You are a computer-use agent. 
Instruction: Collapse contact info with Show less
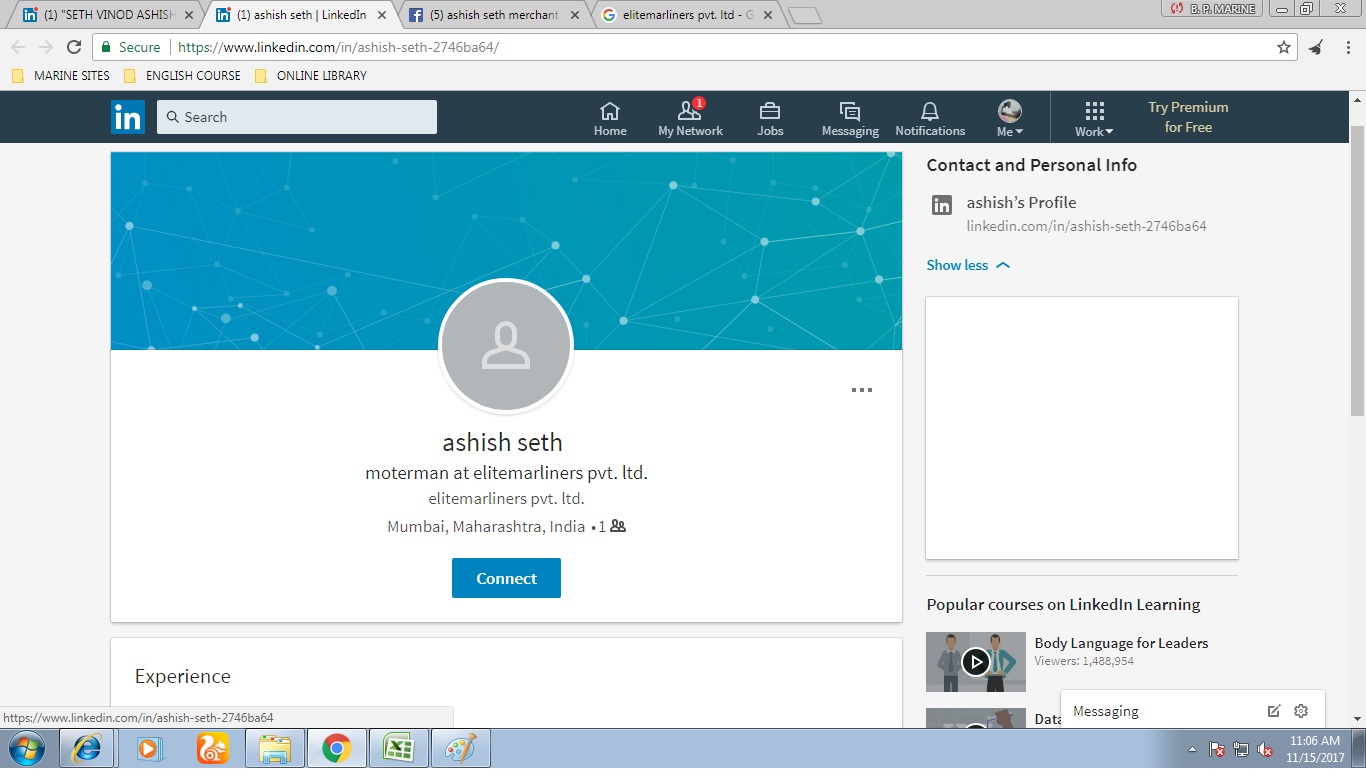pyautogui.click(x=968, y=265)
